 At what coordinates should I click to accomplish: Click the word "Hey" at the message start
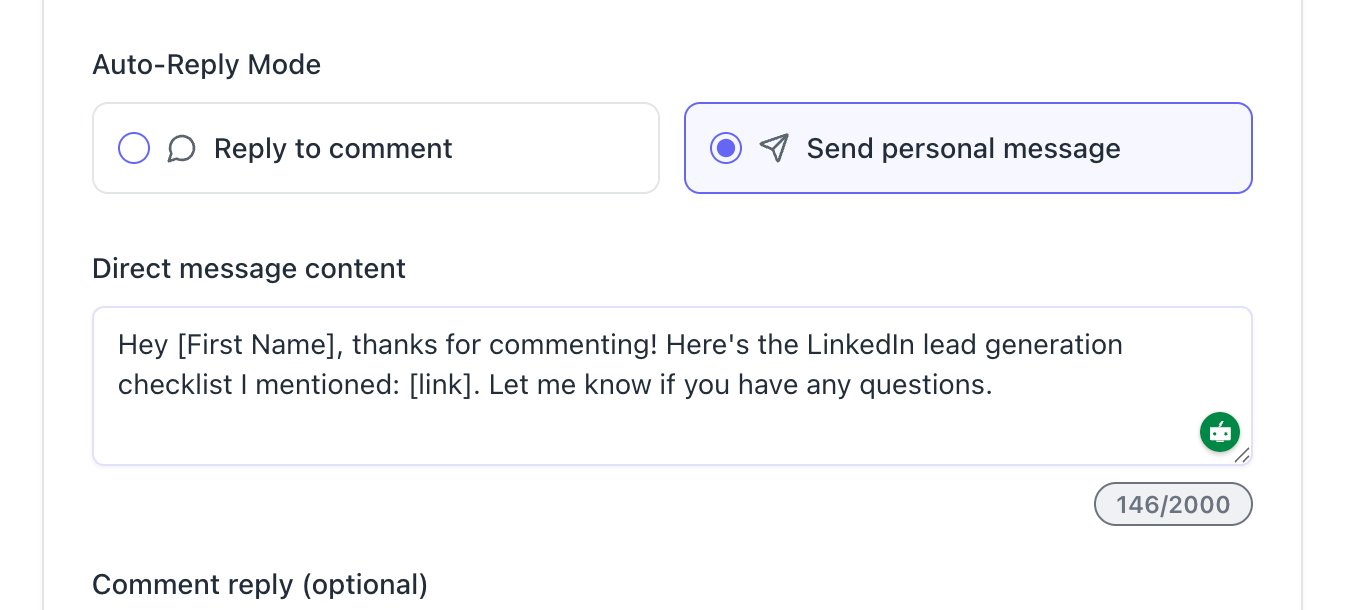(x=142, y=345)
